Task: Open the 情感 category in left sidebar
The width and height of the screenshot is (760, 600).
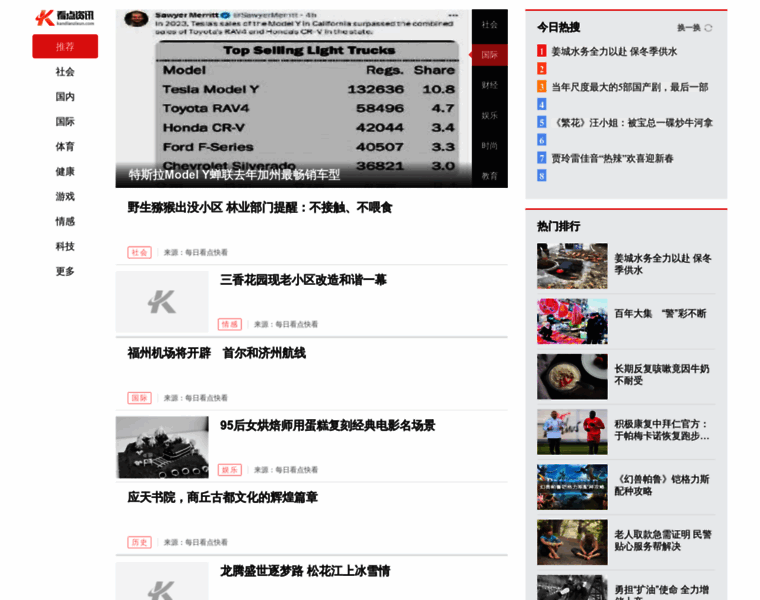Action: pos(65,221)
